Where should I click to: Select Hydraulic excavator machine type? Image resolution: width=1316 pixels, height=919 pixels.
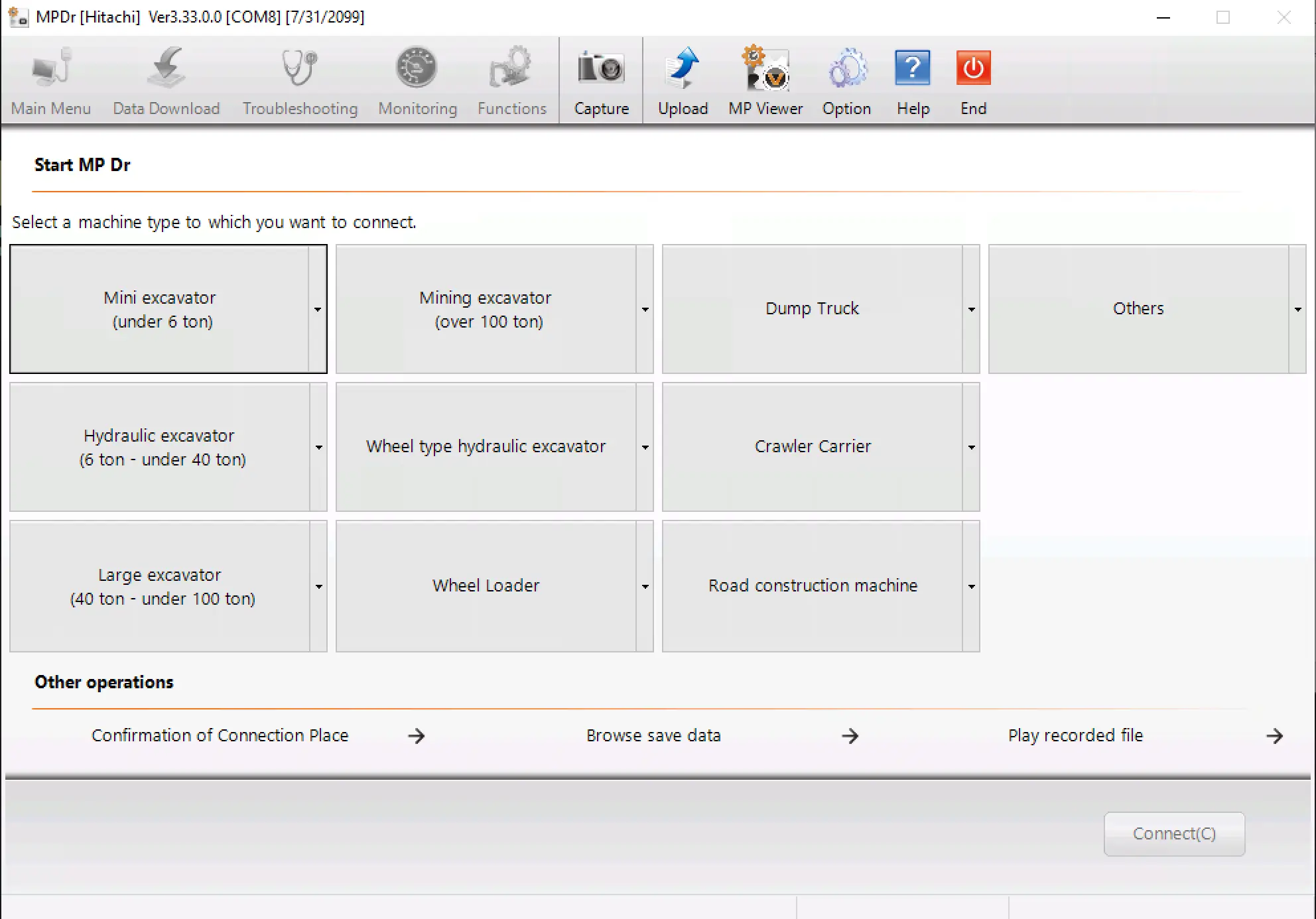click(x=160, y=448)
